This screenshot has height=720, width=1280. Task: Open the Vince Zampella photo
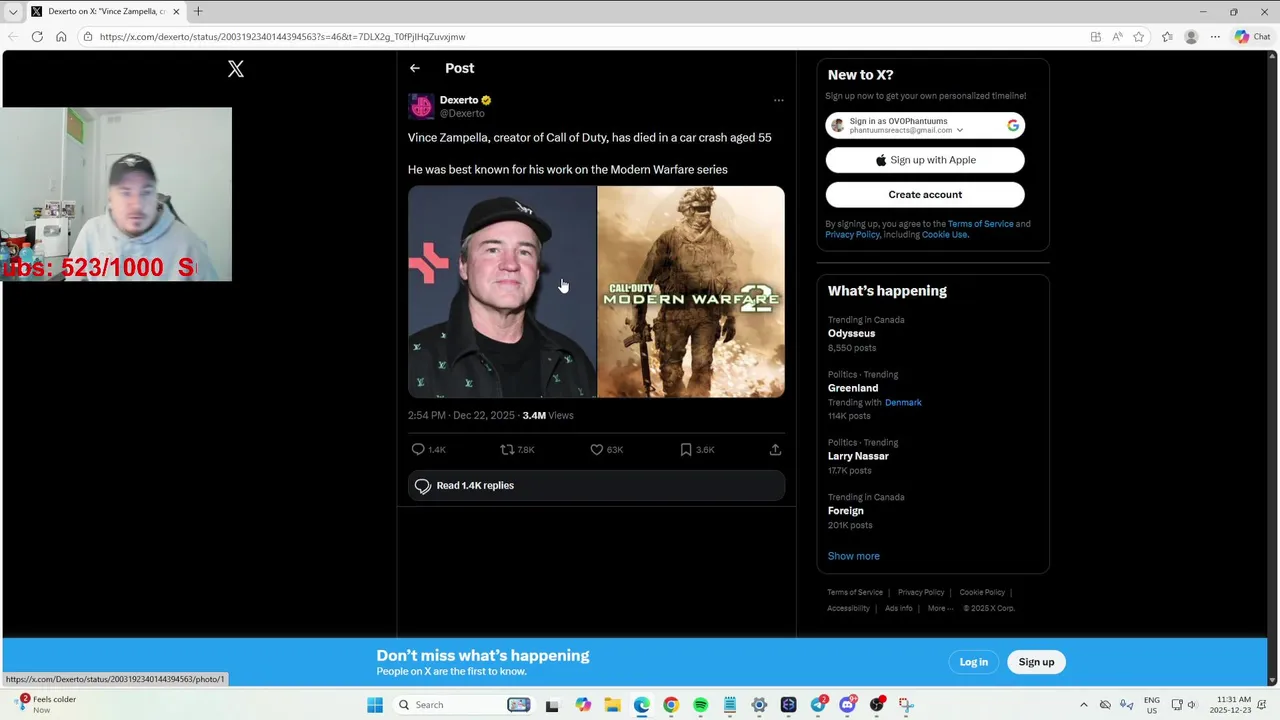[x=502, y=292]
